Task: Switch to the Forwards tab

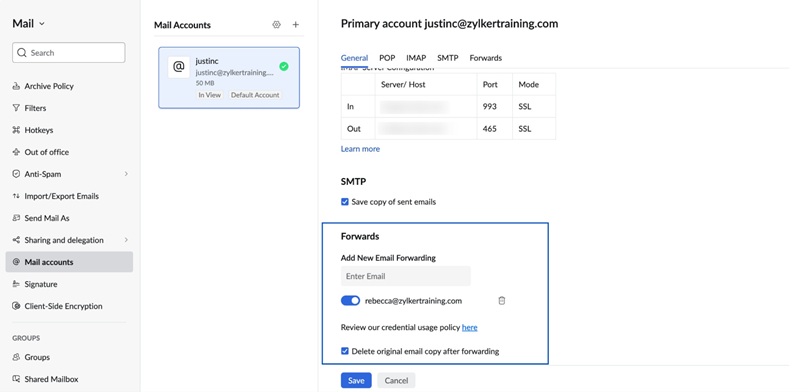Action: click(486, 58)
